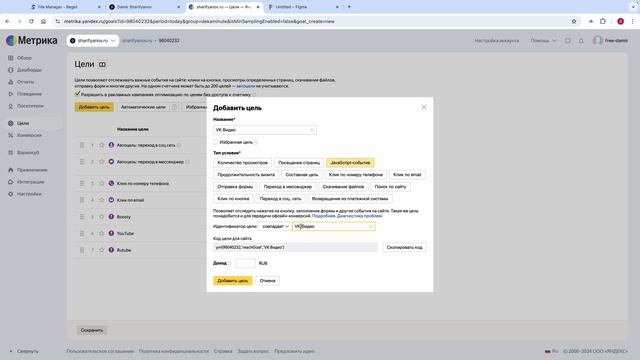The image size is (640, 360).
Task: Open Настройки in the sidebar
Action: click(x=29, y=194)
